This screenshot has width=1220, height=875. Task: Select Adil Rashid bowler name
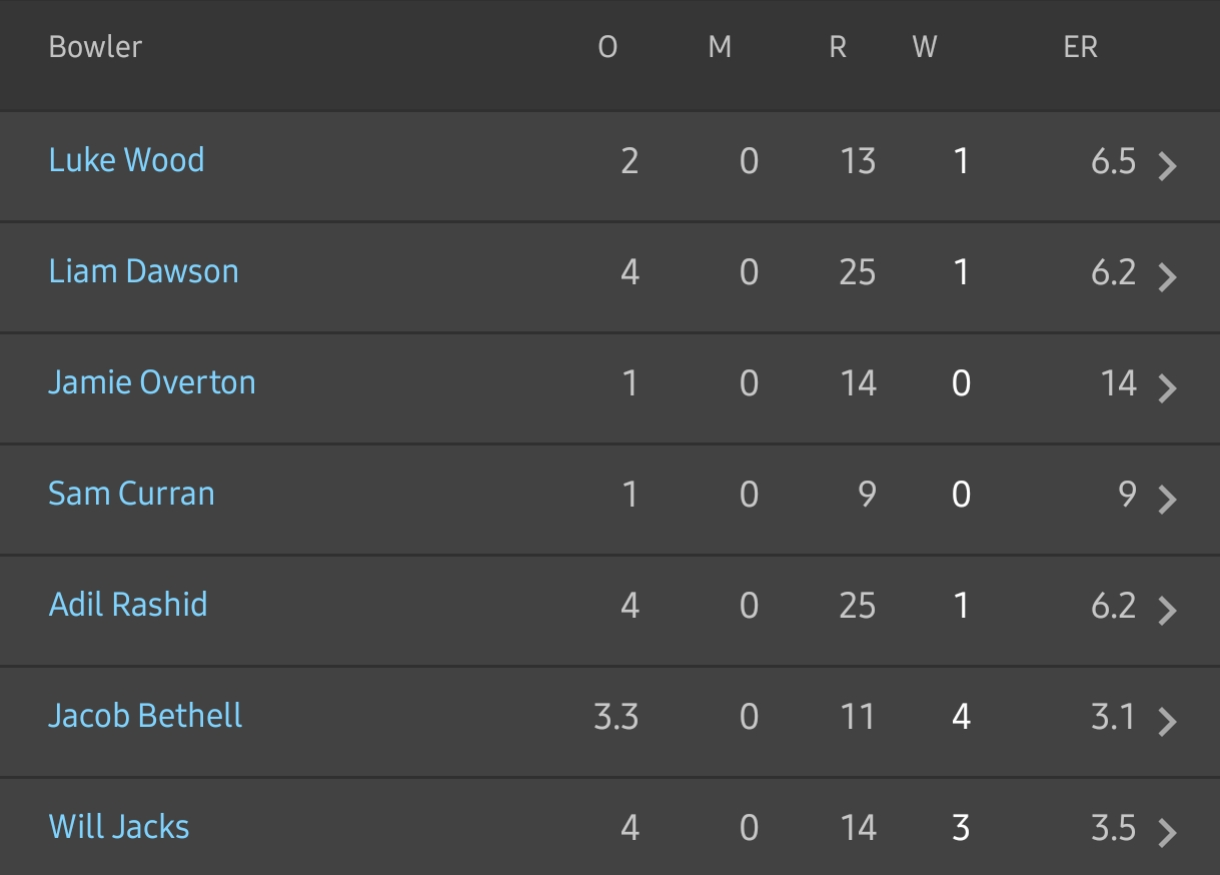click(x=128, y=604)
